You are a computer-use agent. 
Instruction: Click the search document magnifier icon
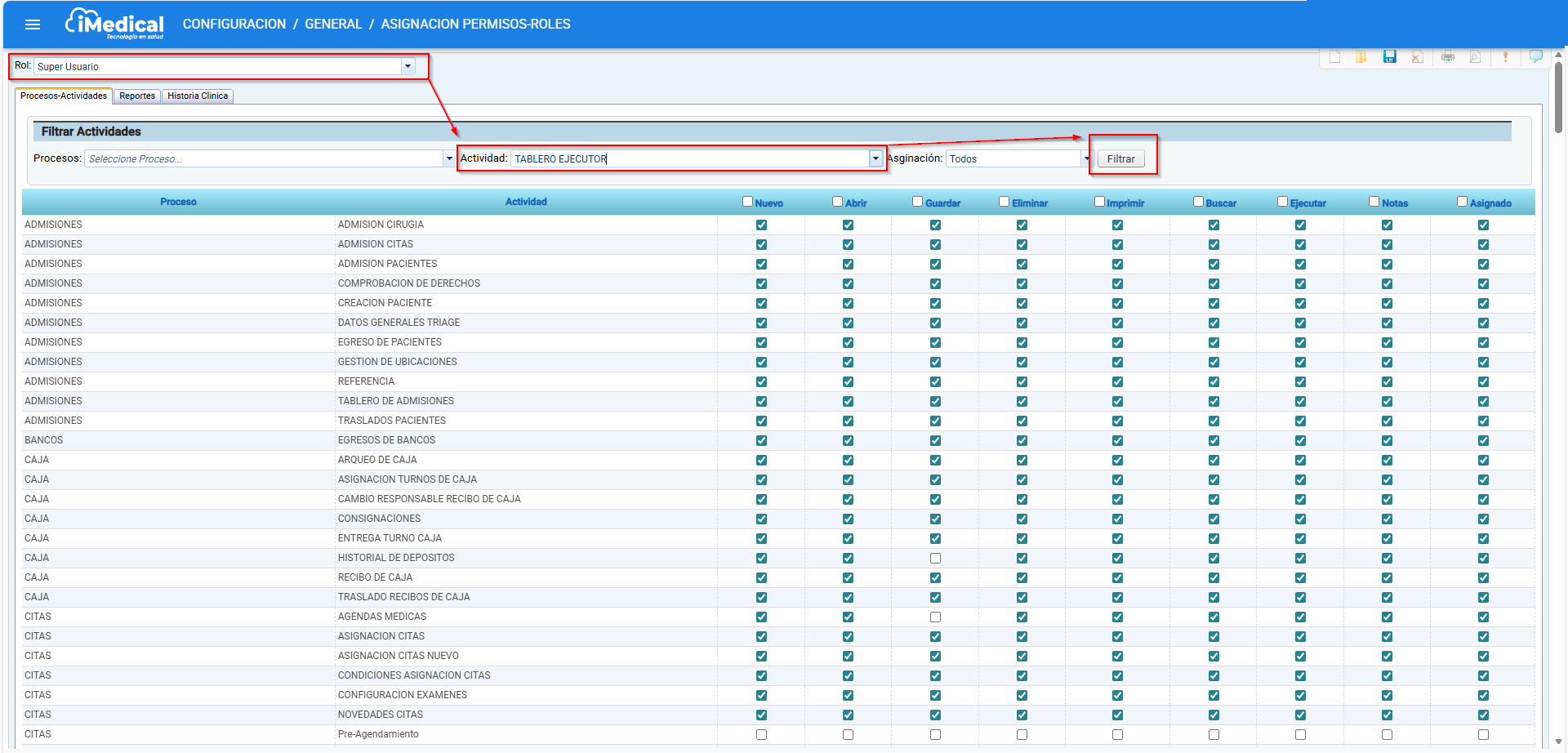click(x=1475, y=57)
